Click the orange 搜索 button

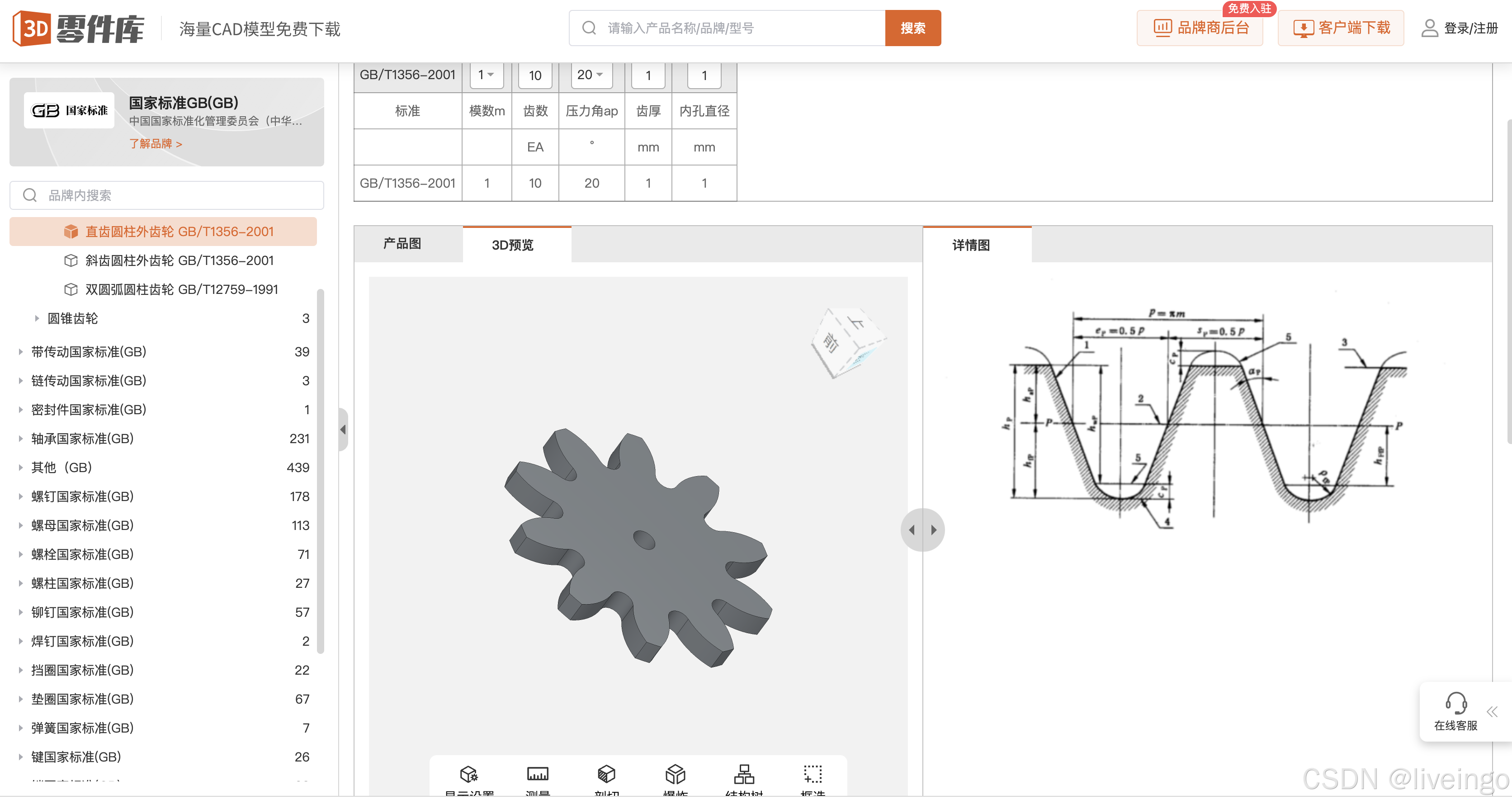point(912,28)
